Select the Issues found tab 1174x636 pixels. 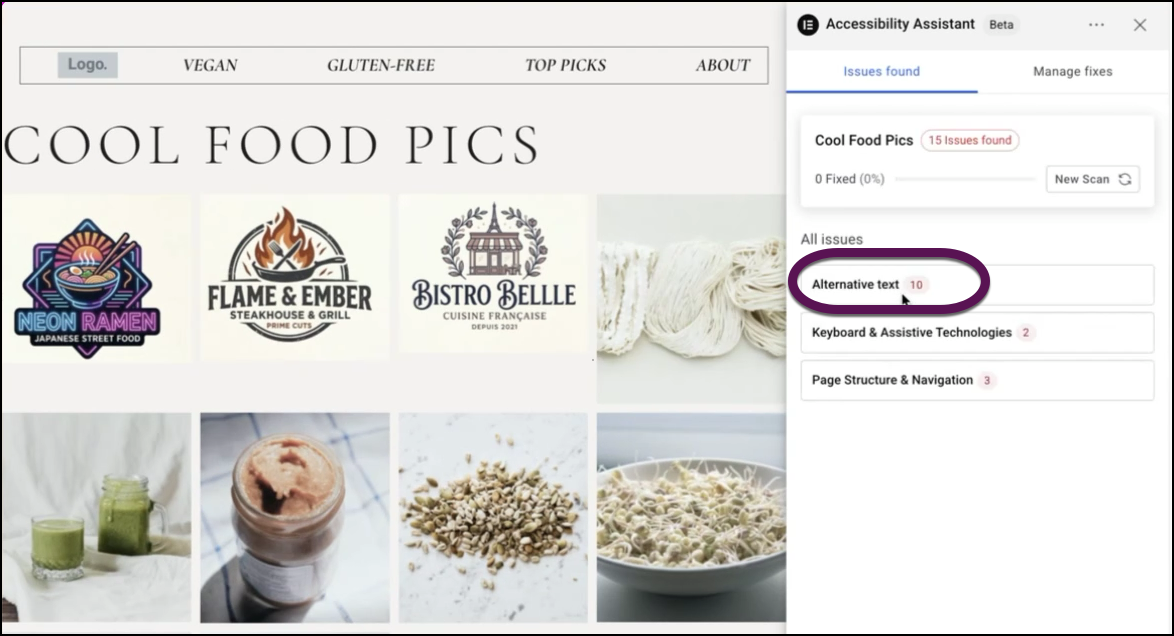pos(881,71)
